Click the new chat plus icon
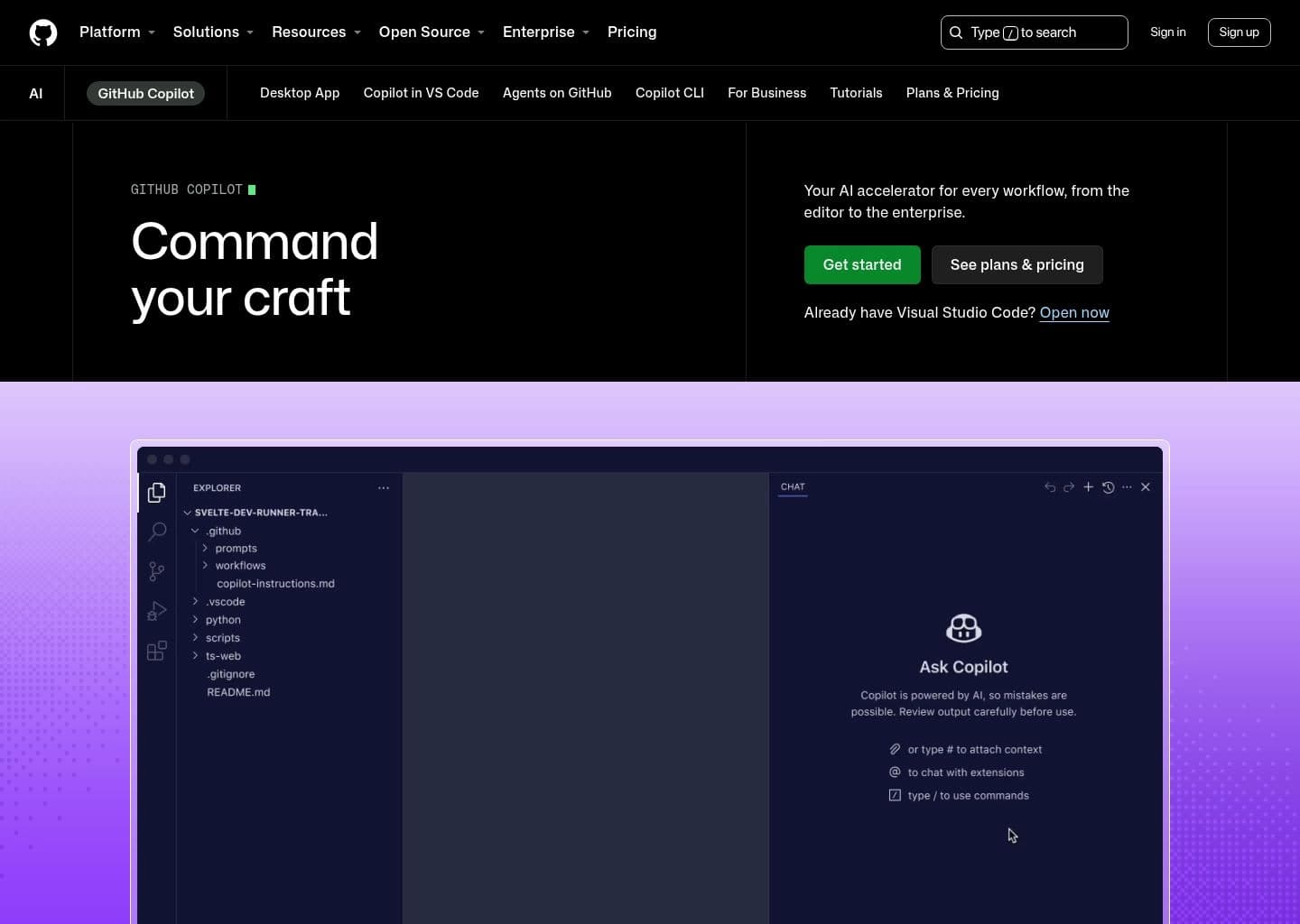Image resolution: width=1300 pixels, height=924 pixels. pos(1088,487)
